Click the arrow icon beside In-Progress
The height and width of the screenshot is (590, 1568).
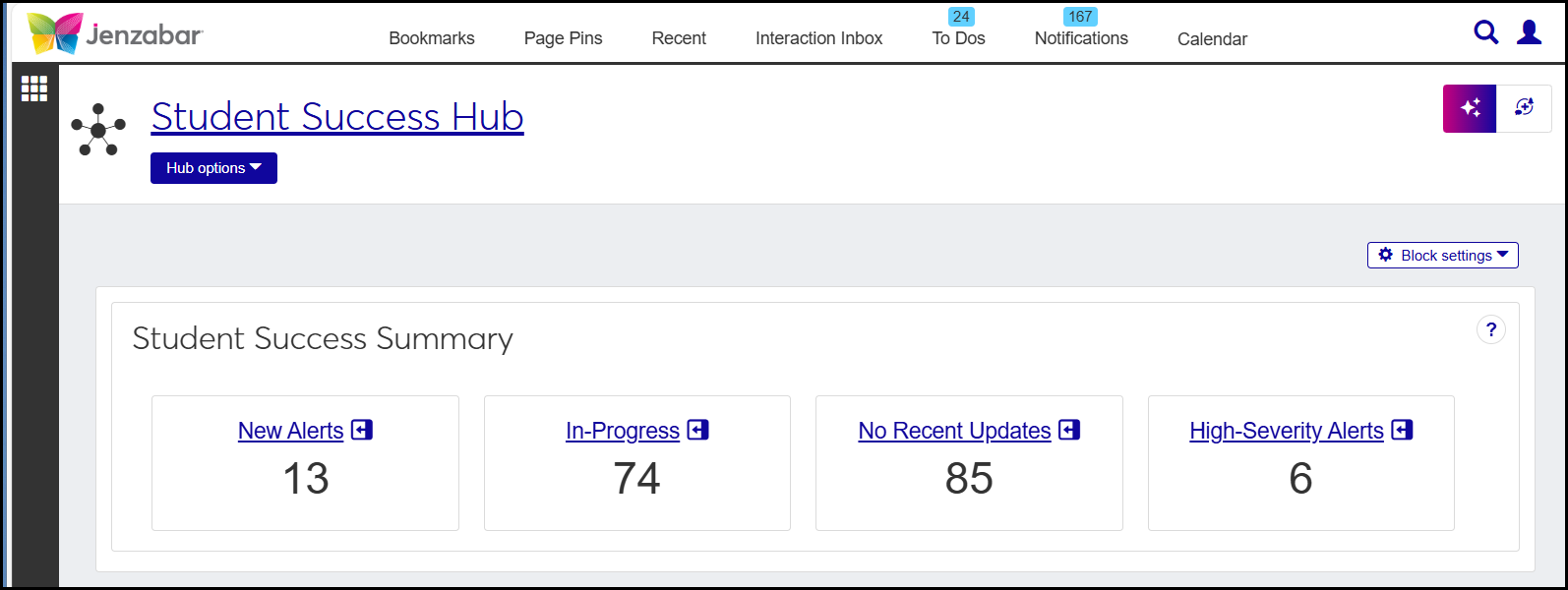pyautogui.click(x=698, y=430)
